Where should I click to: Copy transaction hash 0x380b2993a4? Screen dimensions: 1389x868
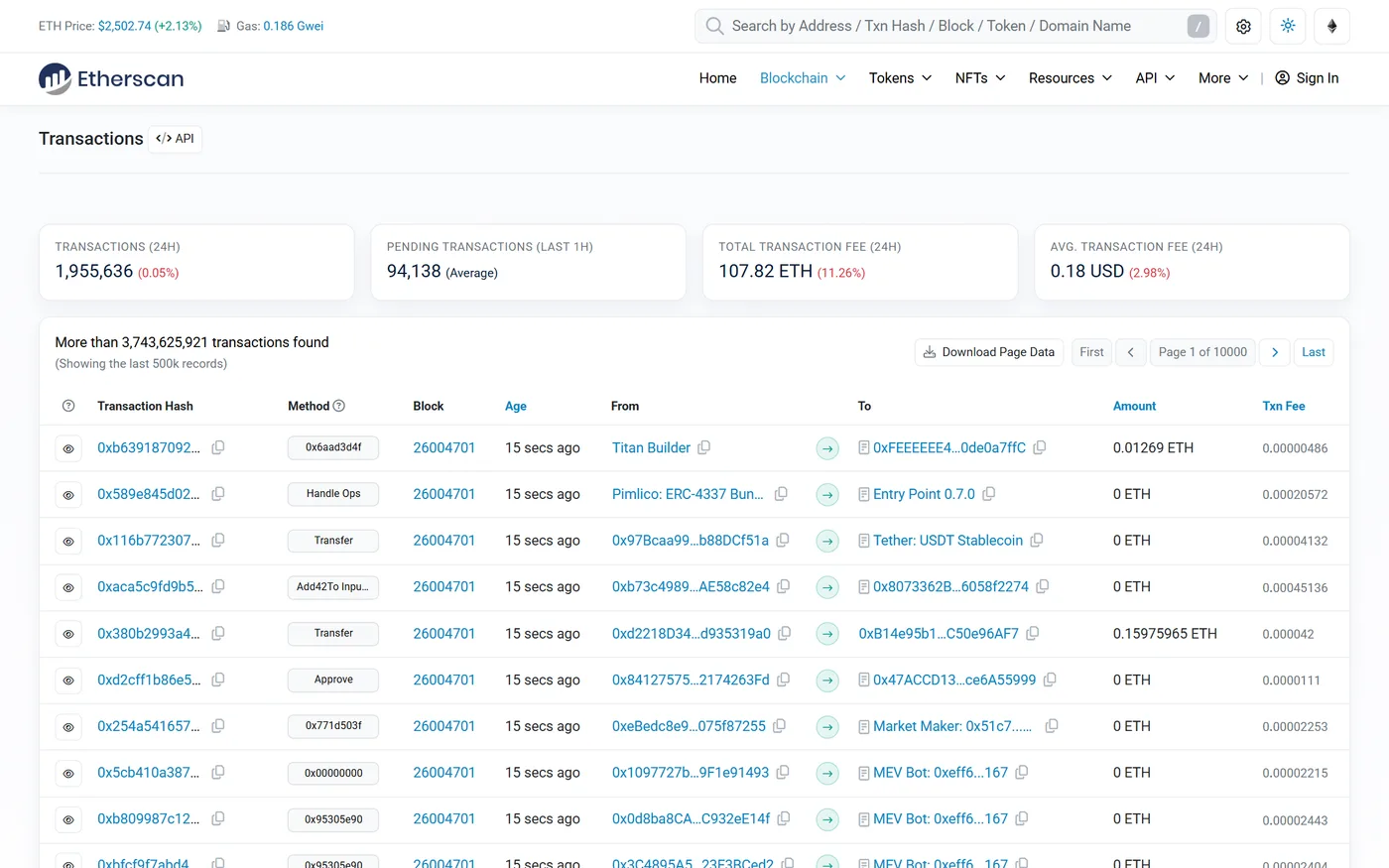click(x=218, y=633)
